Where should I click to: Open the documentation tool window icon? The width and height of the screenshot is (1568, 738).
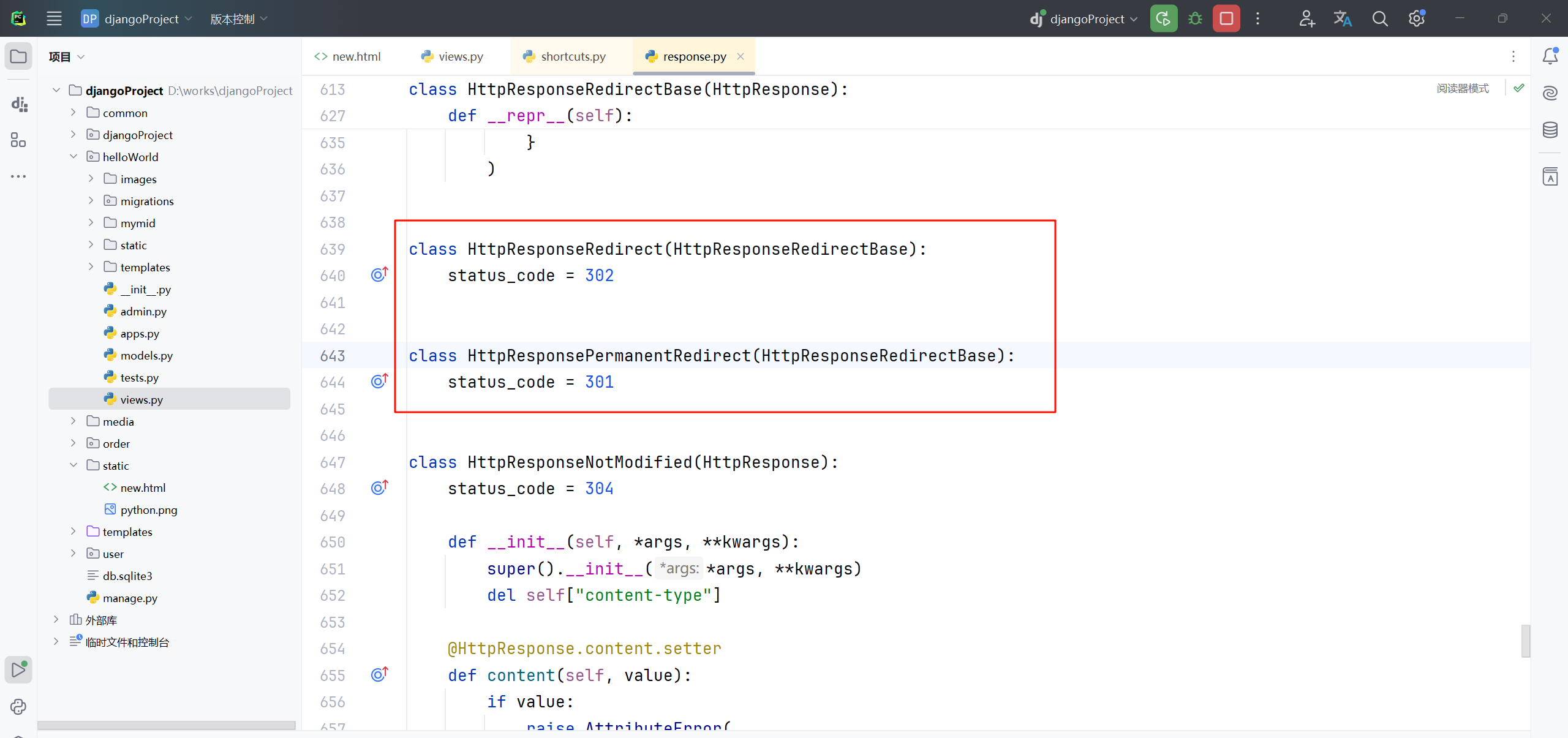pyautogui.click(x=1550, y=176)
